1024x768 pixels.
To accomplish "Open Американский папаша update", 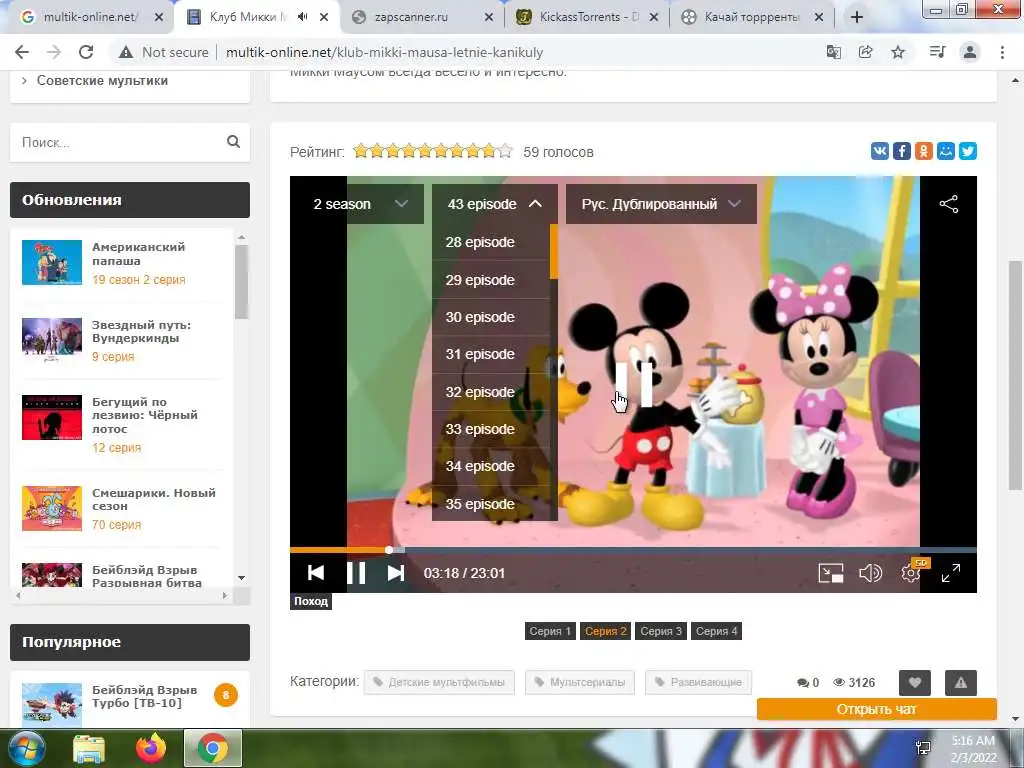I will (138, 254).
